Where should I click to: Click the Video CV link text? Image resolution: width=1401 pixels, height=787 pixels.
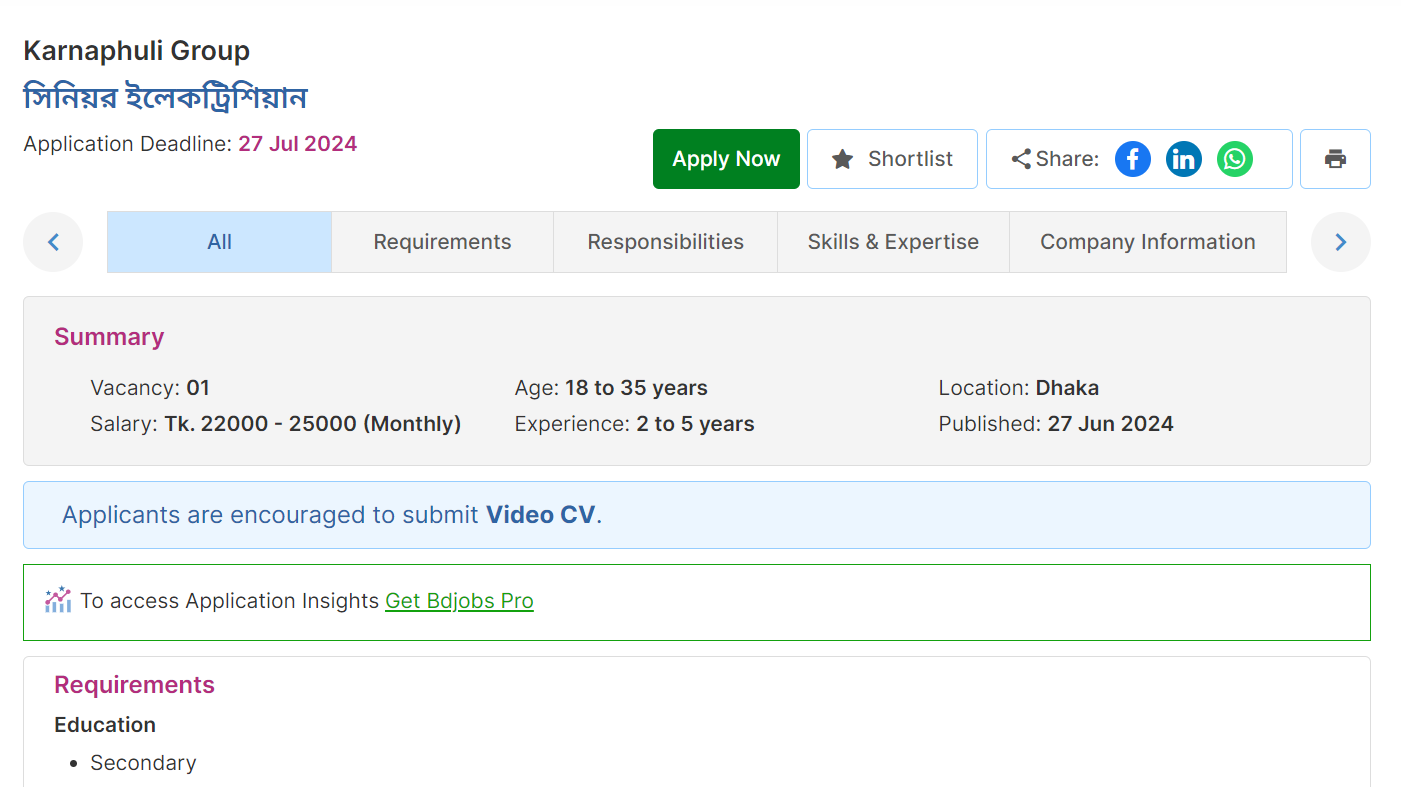[541, 515]
